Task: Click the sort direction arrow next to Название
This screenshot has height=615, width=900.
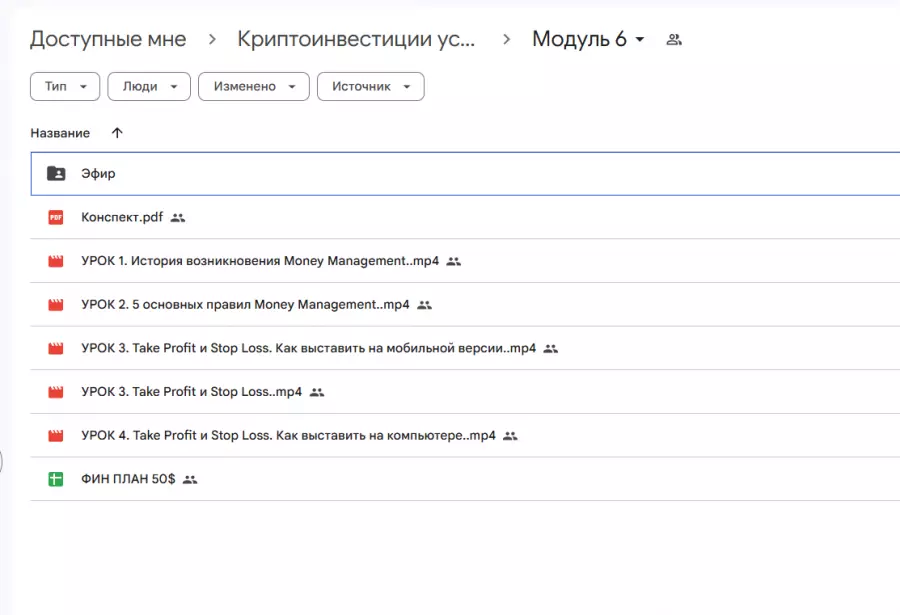Action: (117, 133)
